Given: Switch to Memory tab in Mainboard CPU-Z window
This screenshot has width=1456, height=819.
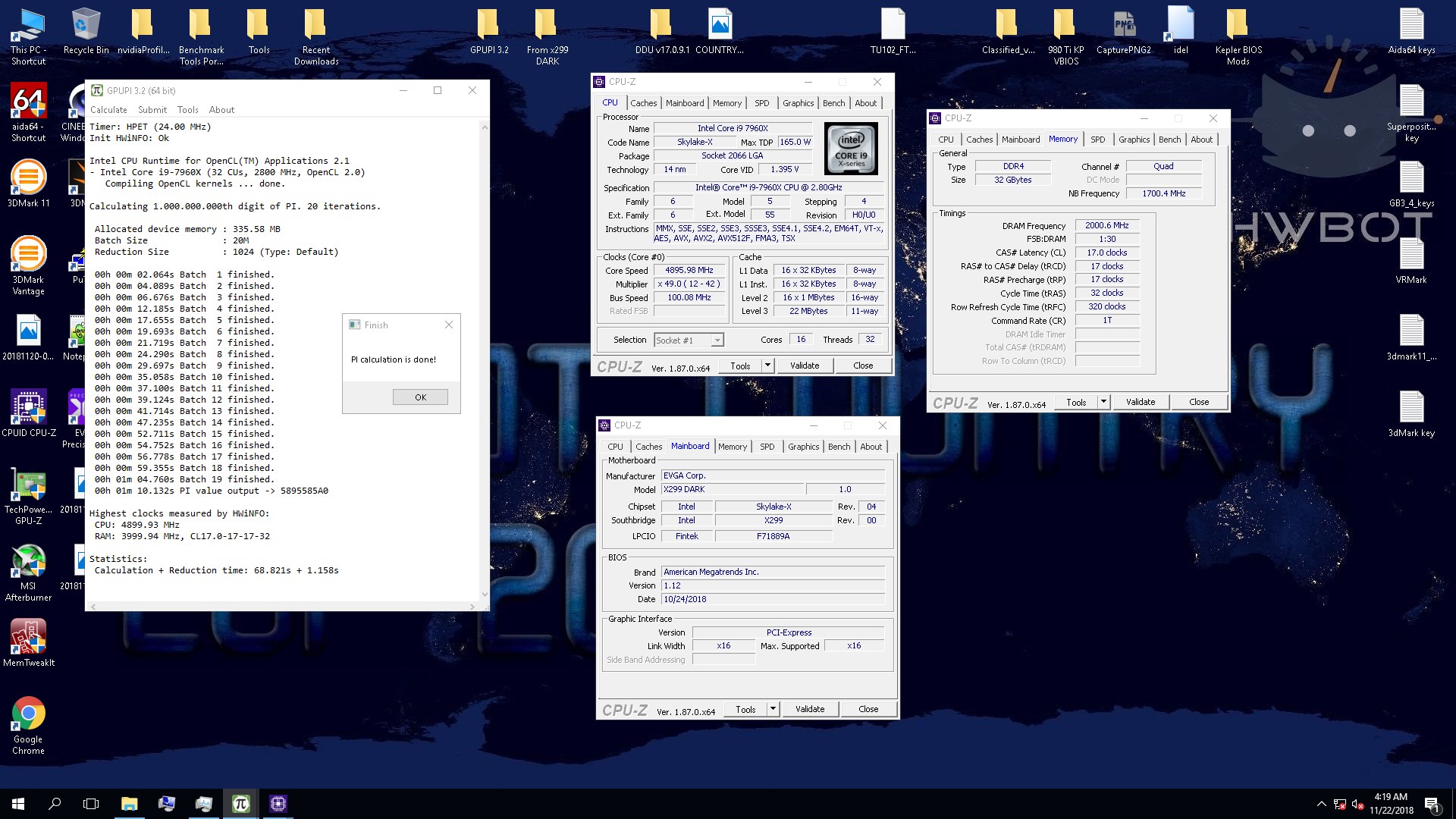Looking at the screenshot, I should point(733,447).
